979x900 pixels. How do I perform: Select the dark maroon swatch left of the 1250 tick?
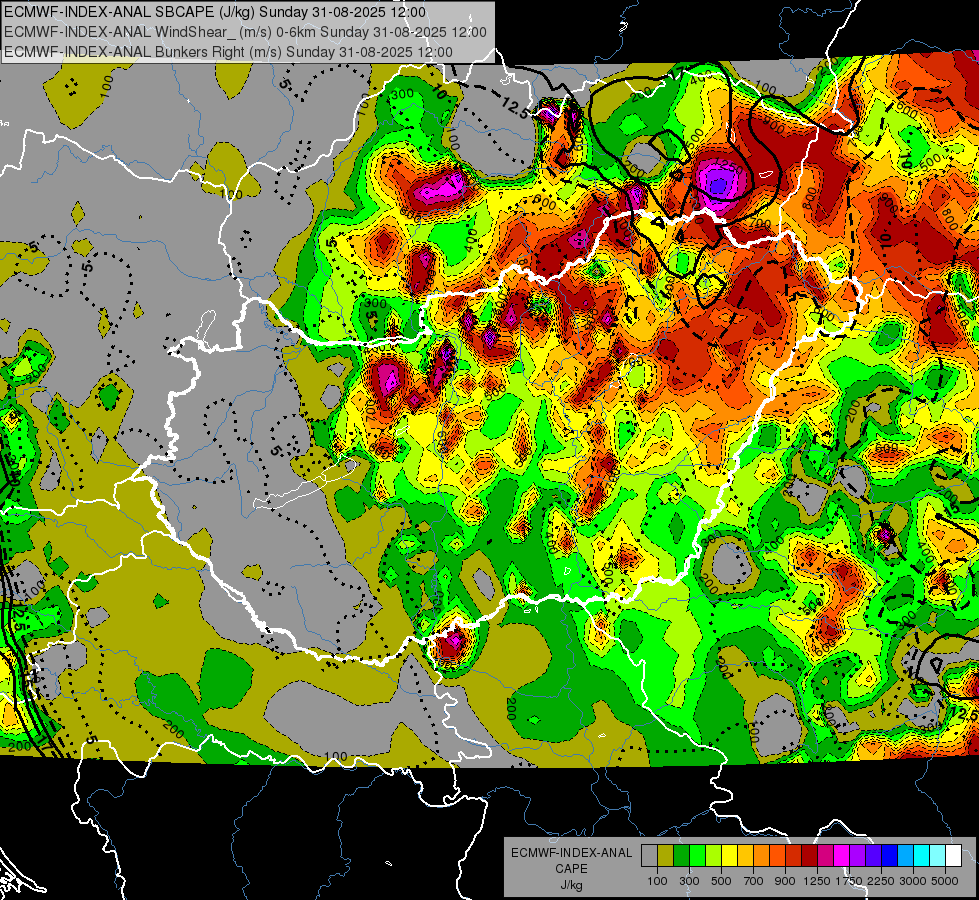809,855
